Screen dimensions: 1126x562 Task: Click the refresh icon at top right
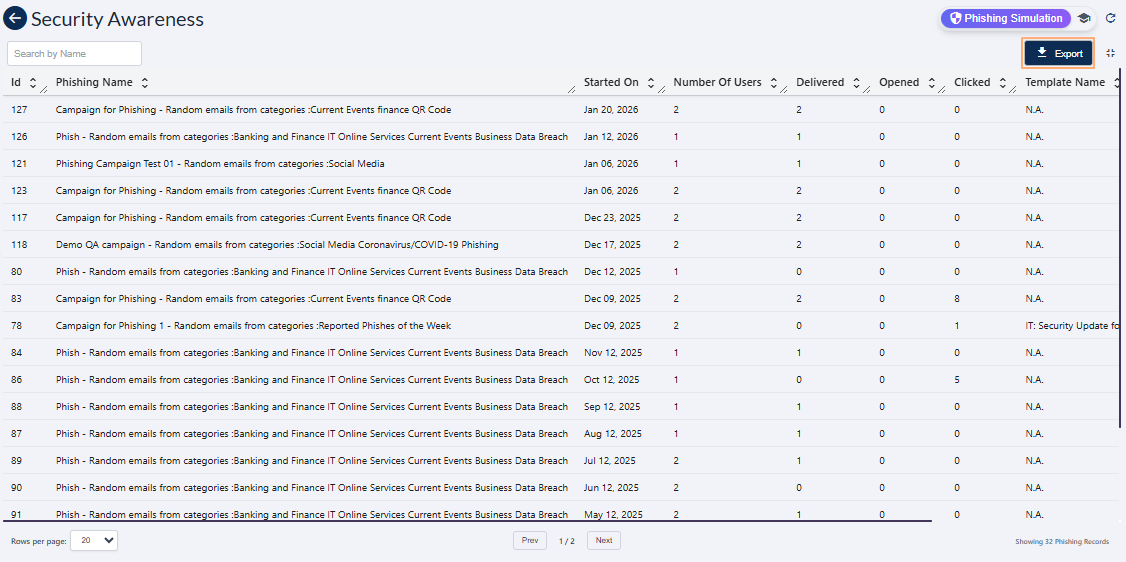(x=1110, y=19)
